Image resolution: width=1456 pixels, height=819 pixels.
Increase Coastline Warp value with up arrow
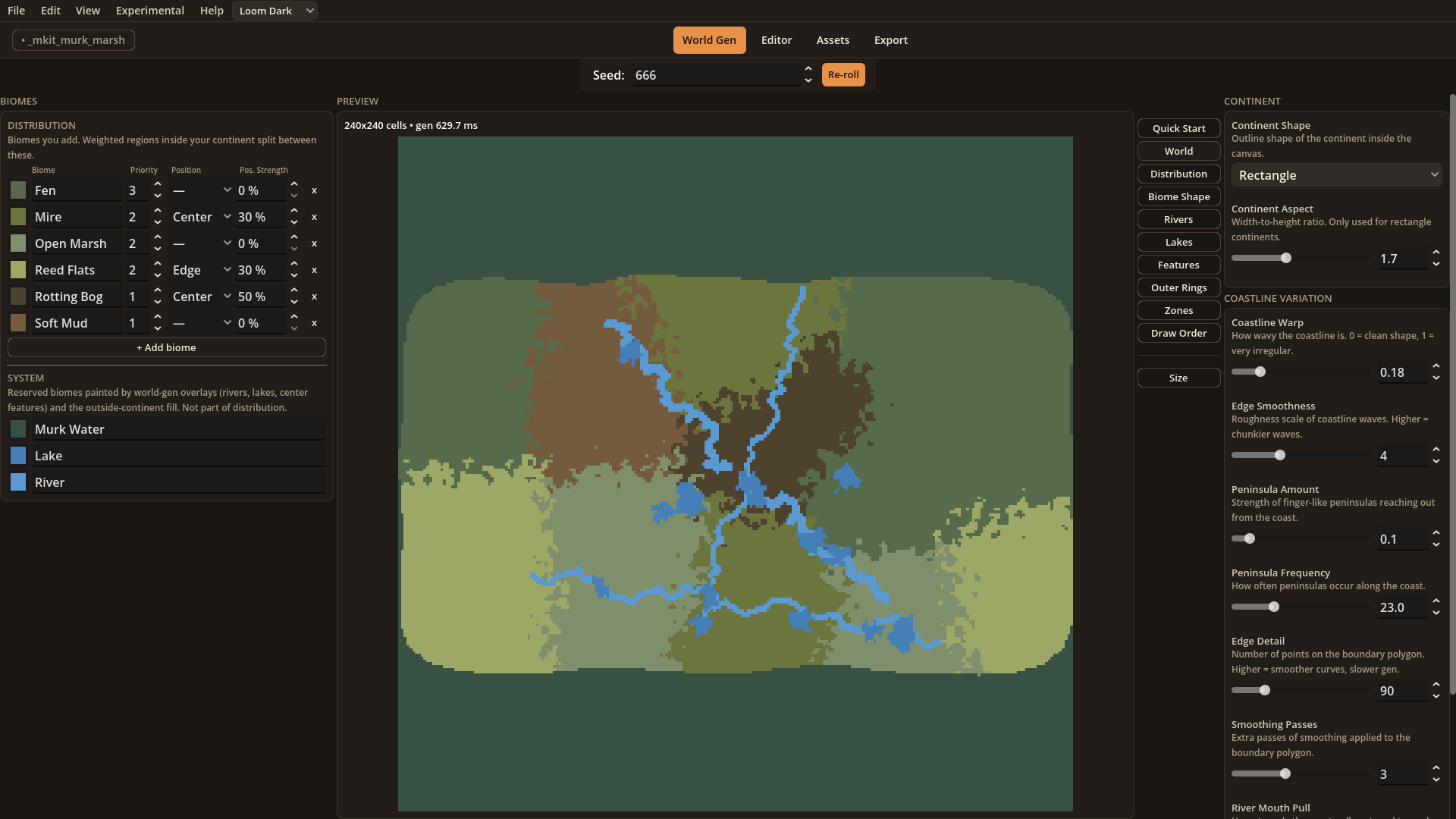(x=1436, y=366)
